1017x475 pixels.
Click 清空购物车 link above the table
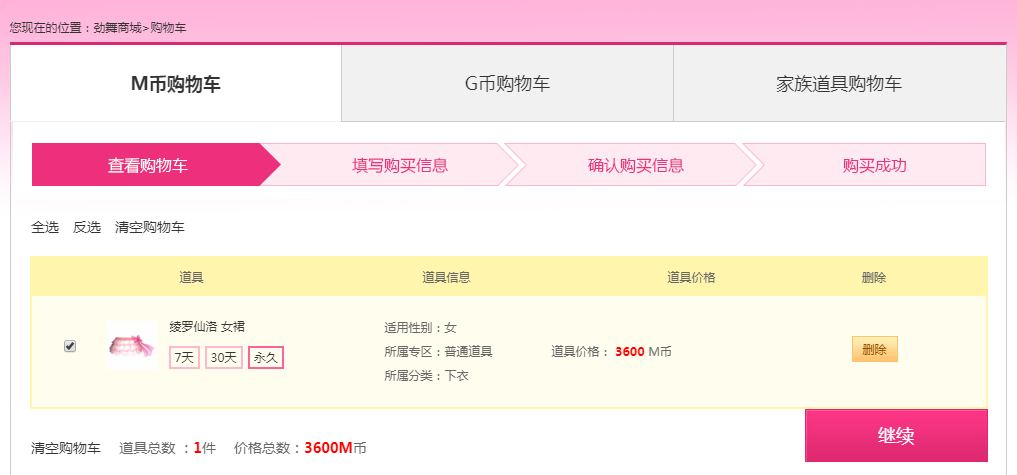[x=150, y=227]
